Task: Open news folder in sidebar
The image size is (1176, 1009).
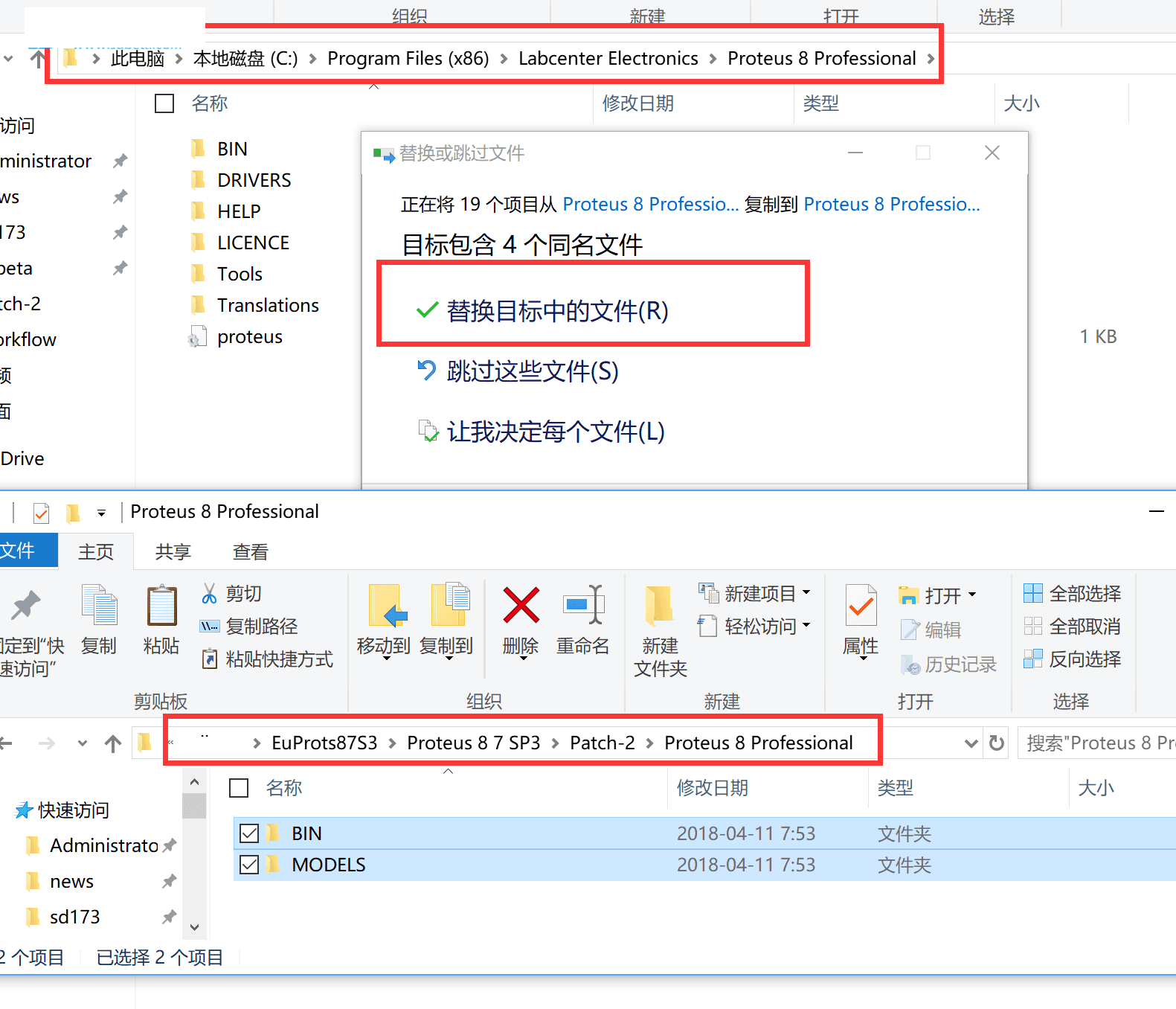Action: tap(71, 881)
